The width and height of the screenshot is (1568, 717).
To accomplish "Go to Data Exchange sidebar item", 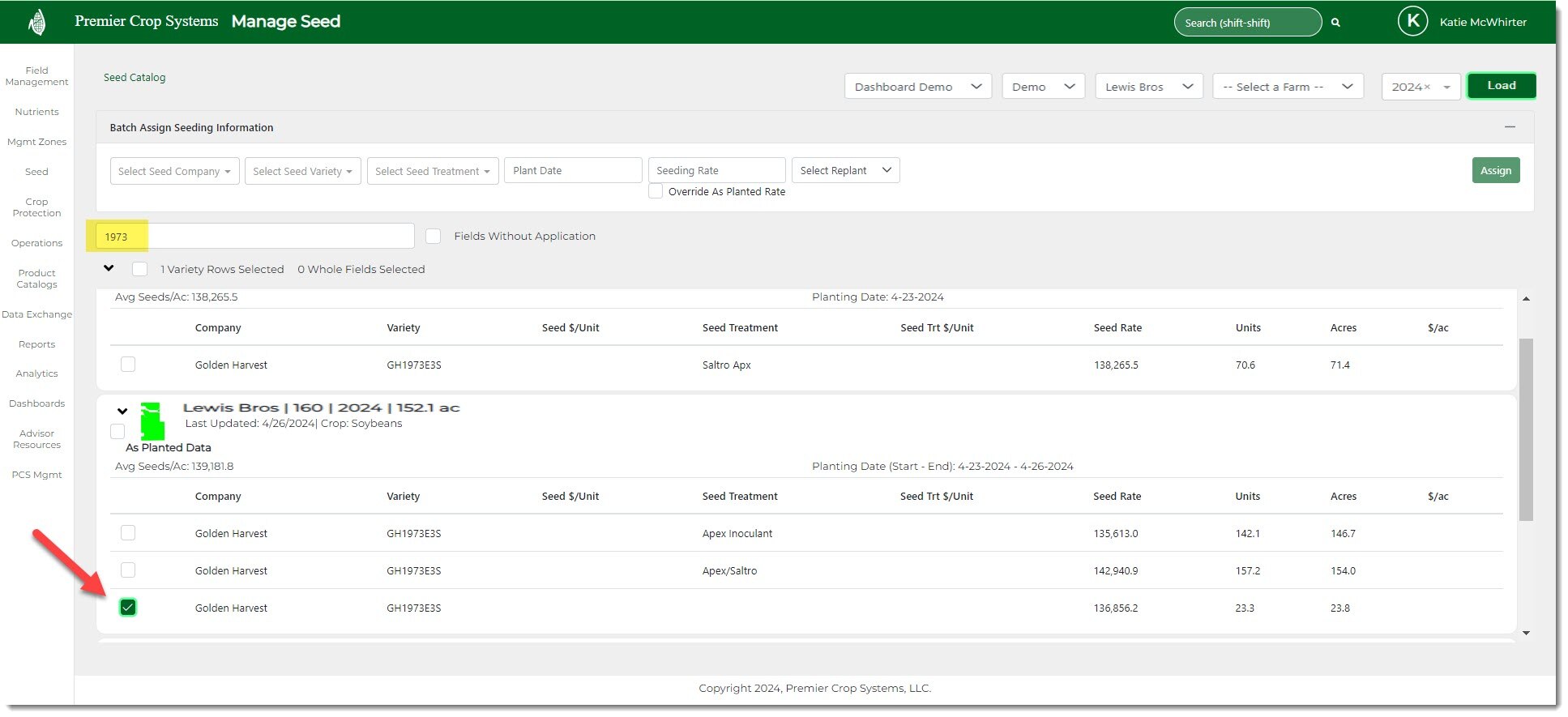I will (36, 314).
